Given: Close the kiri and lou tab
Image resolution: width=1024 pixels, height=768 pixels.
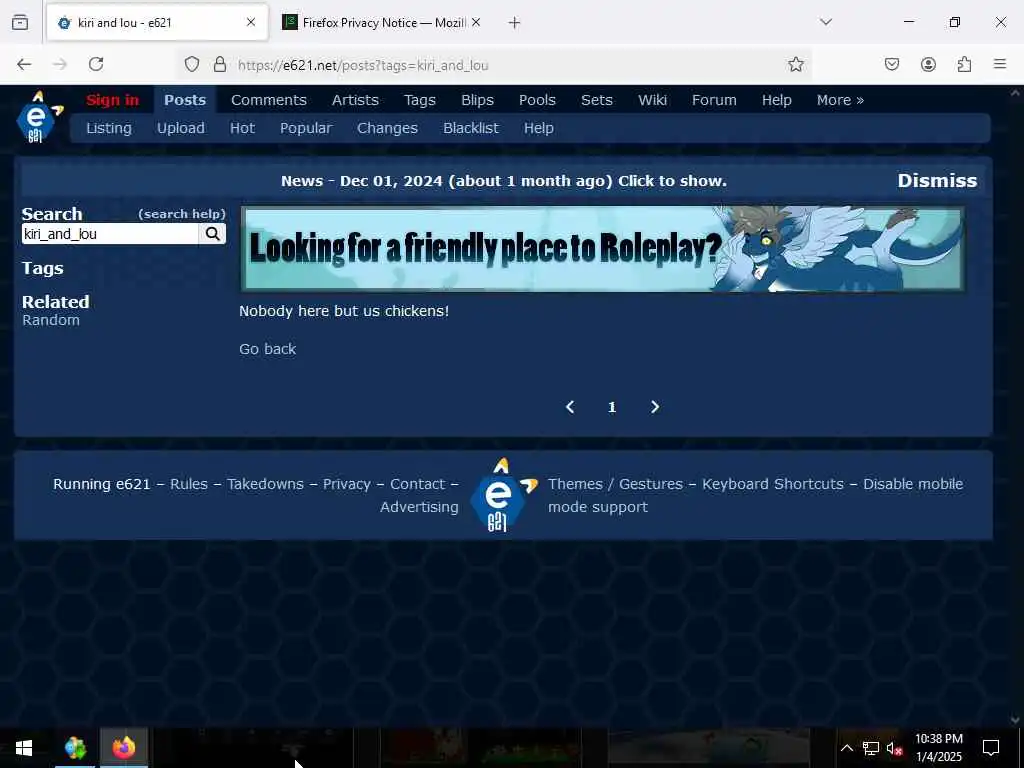Looking at the screenshot, I should [251, 22].
